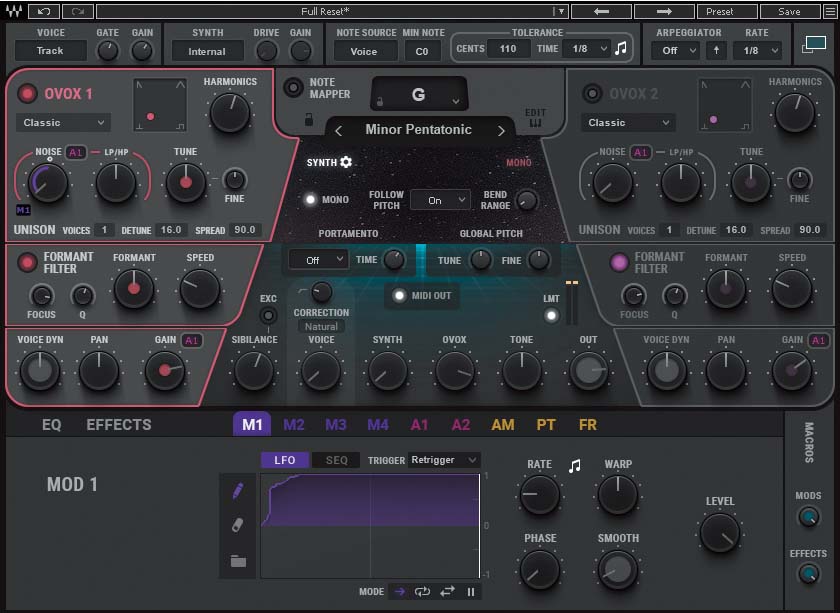
Task: Open OVOX 2 Classic mode dropdown
Action: (x=628, y=123)
